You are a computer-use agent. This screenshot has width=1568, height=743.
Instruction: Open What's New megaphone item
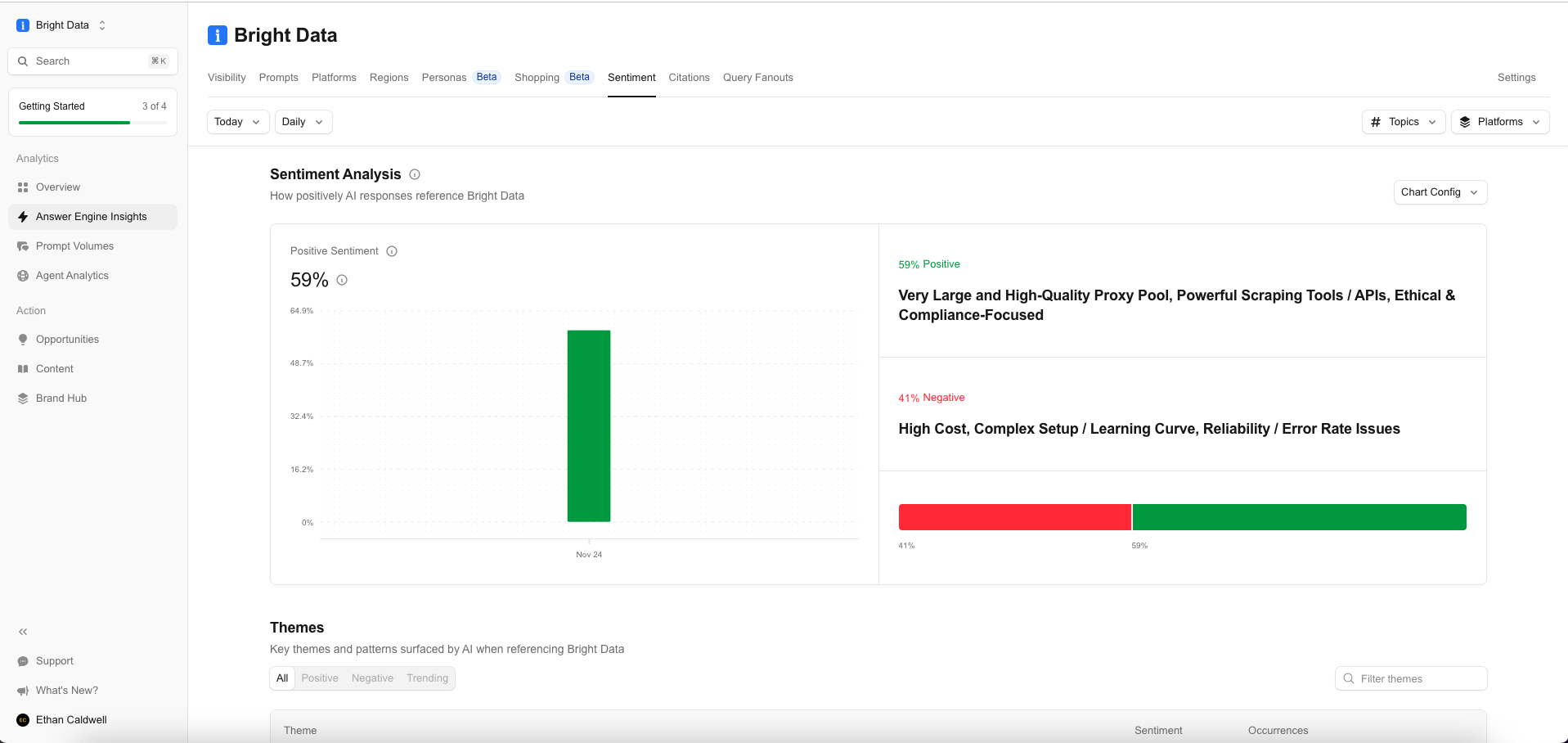[92, 691]
